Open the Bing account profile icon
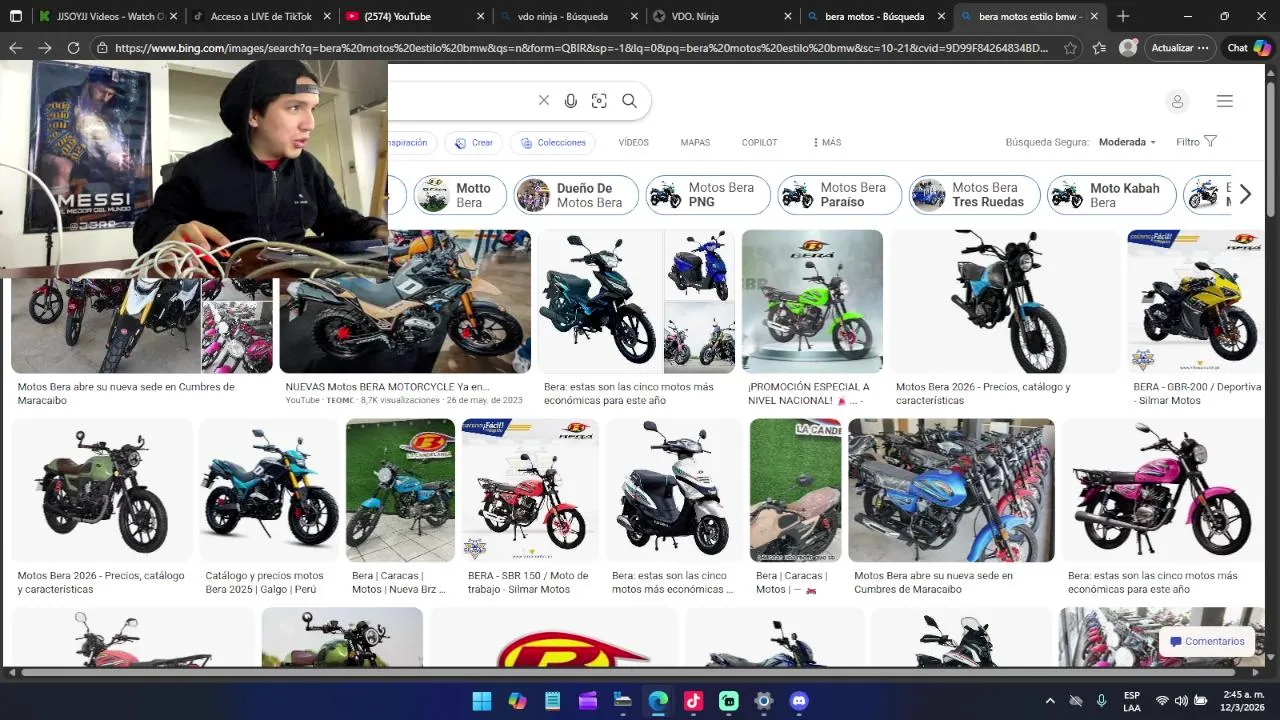Image resolution: width=1280 pixels, height=720 pixels. [x=1177, y=101]
